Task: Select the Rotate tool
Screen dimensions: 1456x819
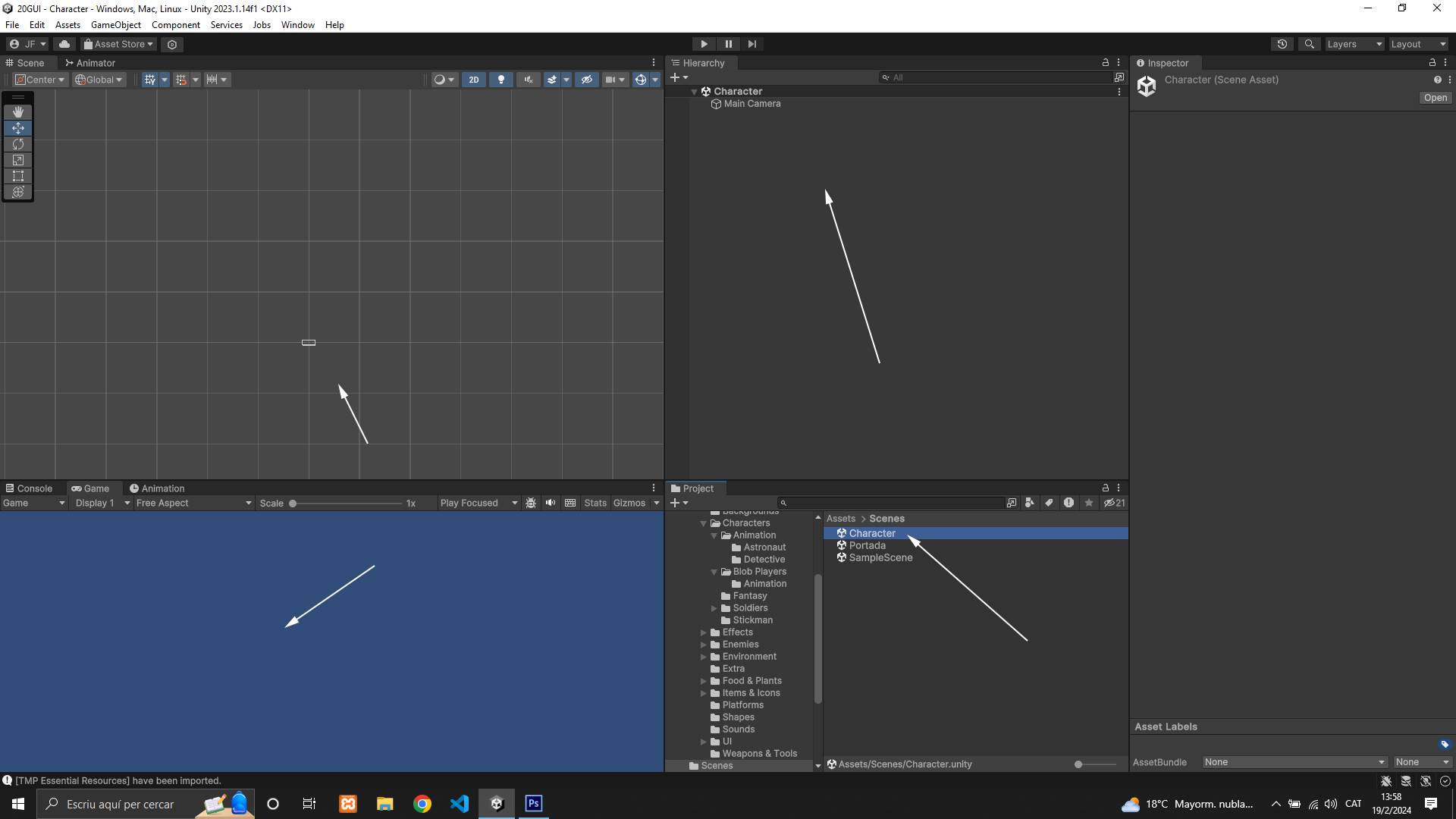Action: click(x=18, y=144)
